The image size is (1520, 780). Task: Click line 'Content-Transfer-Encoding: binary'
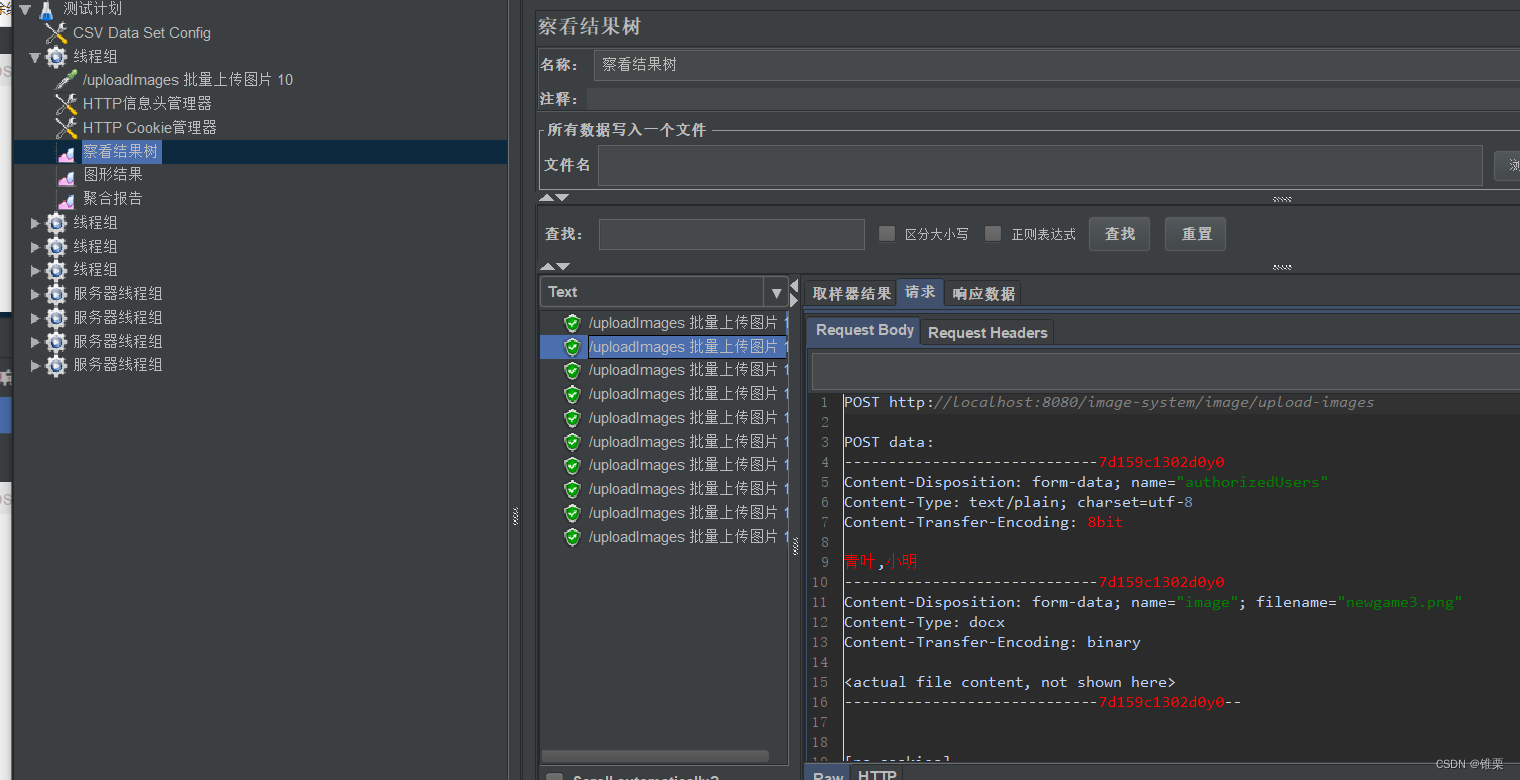pyautogui.click(x=992, y=642)
